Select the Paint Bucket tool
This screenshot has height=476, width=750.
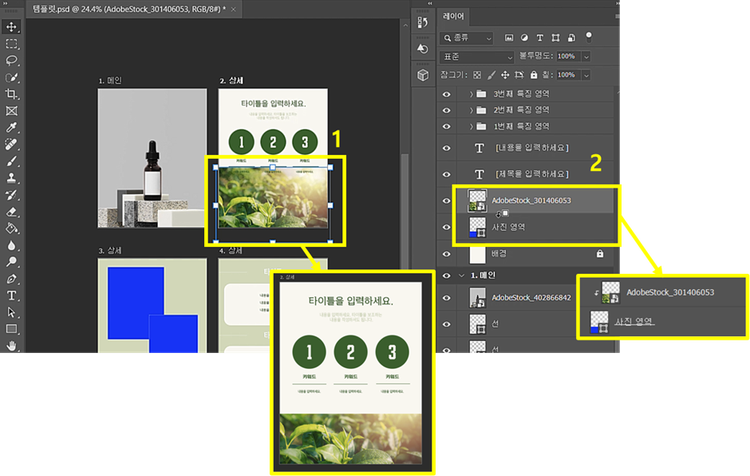[x=11, y=228]
